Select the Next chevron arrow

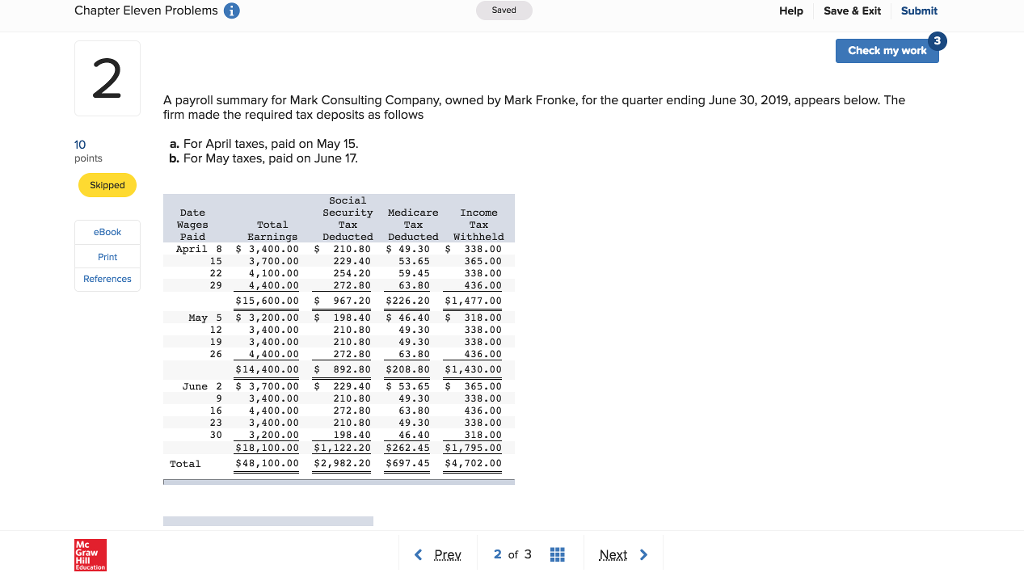[x=643, y=553]
